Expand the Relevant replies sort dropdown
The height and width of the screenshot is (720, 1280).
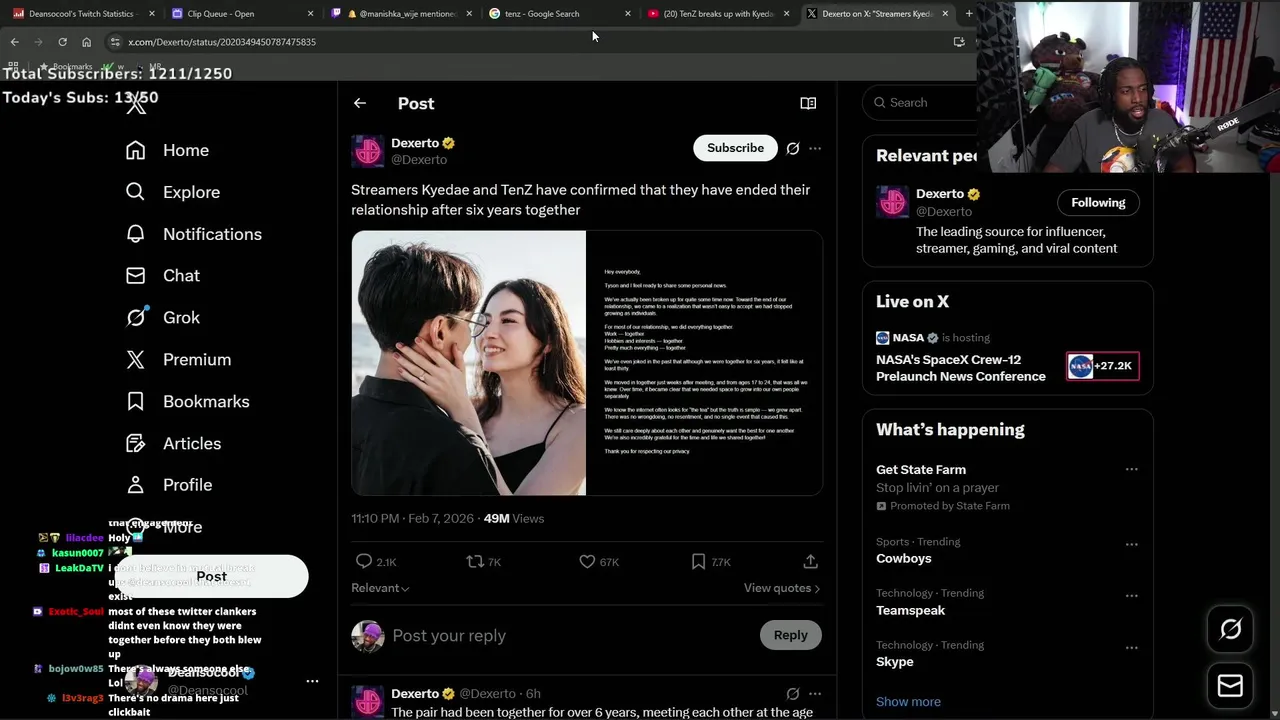(x=380, y=588)
